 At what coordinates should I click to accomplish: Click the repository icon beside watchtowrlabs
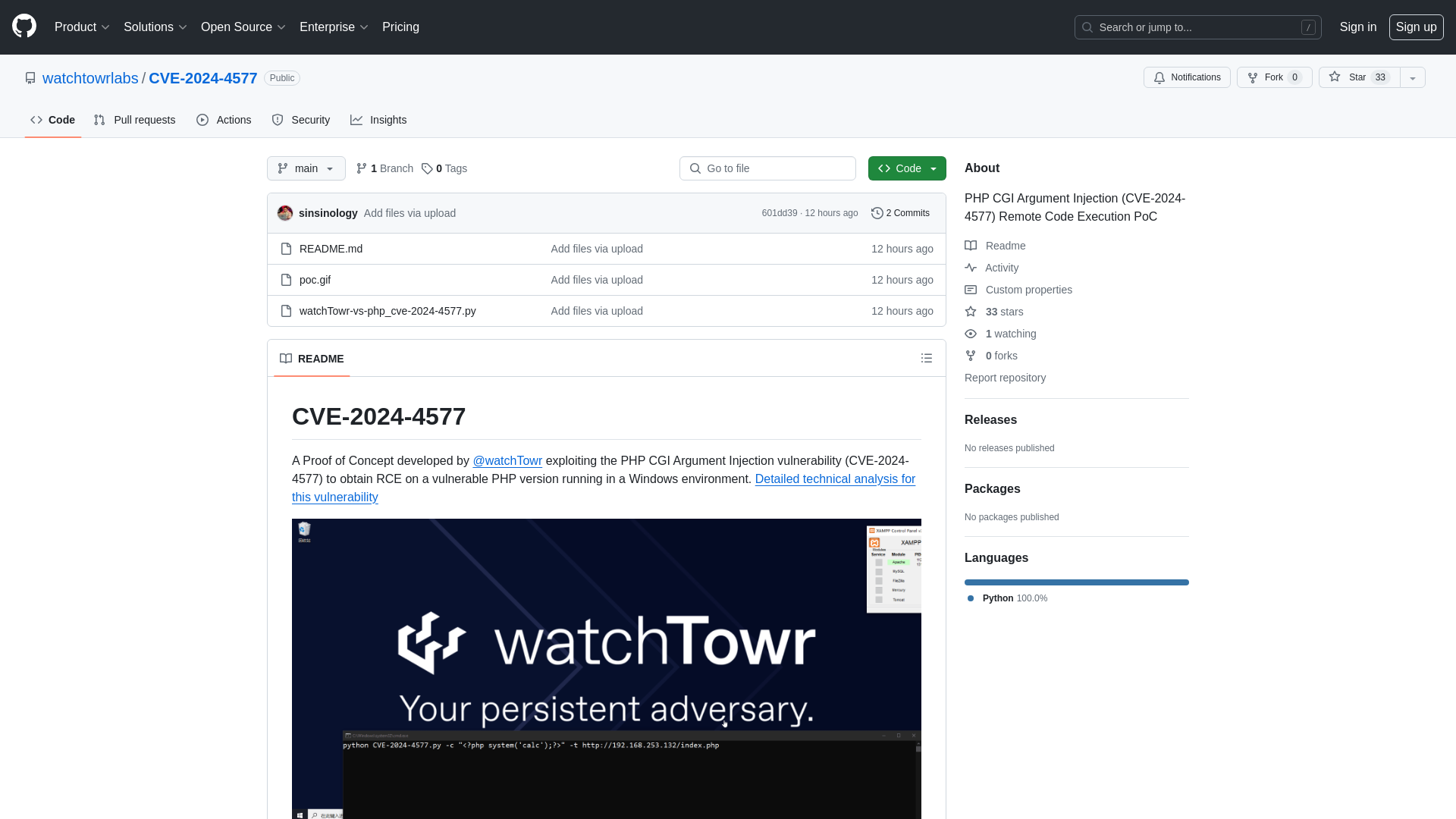coord(30,78)
